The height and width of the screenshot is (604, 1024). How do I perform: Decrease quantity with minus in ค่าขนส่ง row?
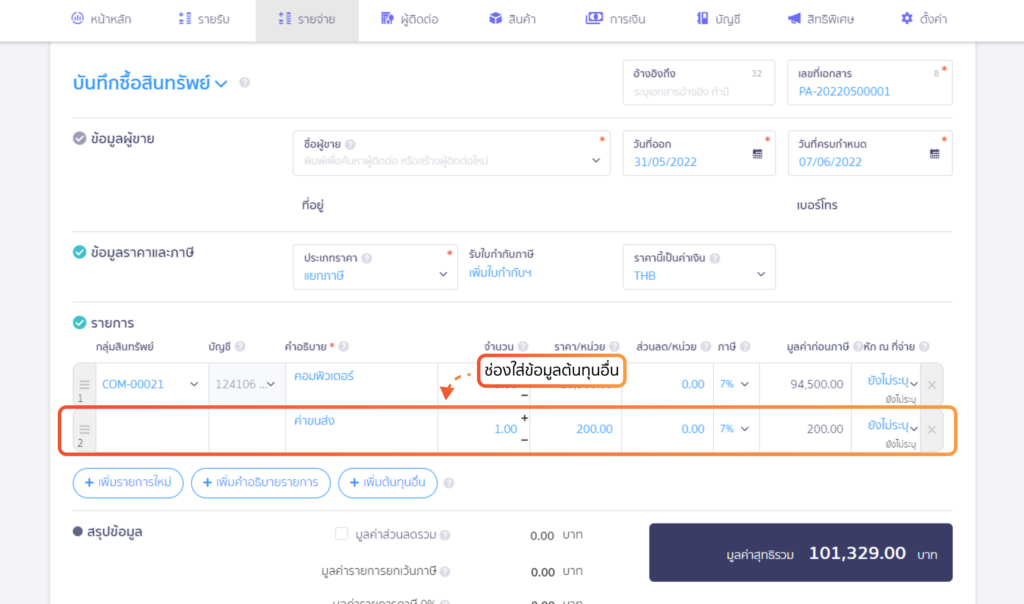(x=524, y=440)
